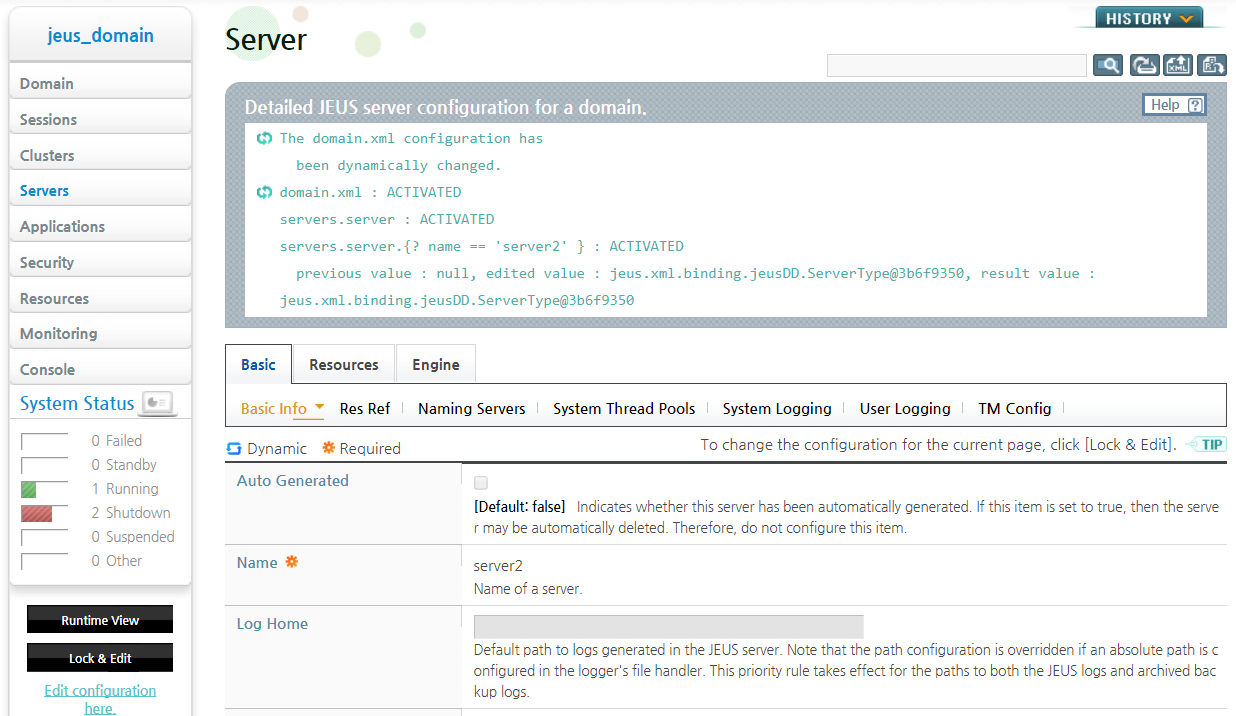Open the Naming Servers sub-tab

tap(471, 408)
